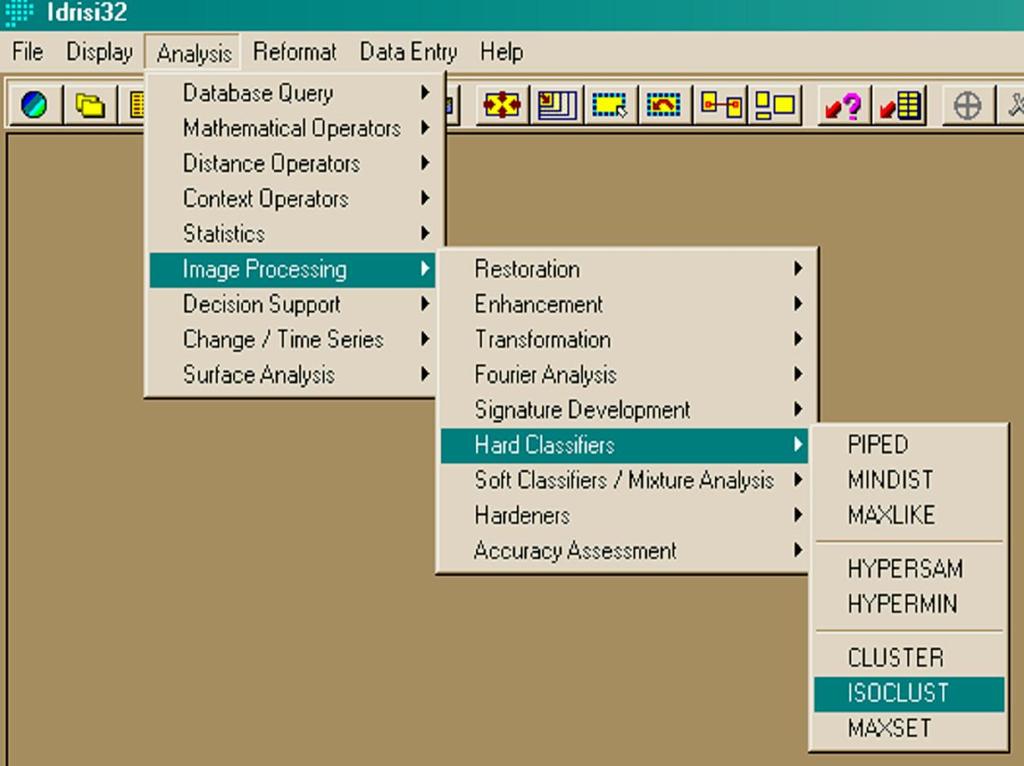
Task: Click the restore window icon with curved arrow
Action: click(x=664, y=104)
